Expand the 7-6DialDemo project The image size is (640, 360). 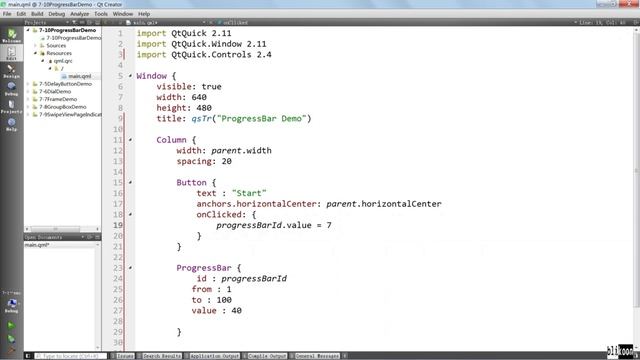[28, 91]
